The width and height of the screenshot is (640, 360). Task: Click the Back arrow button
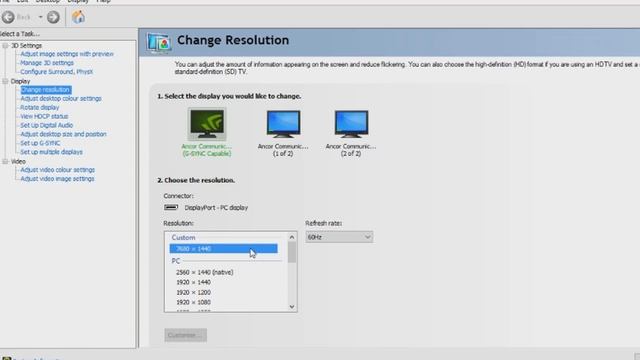point(8,17)
